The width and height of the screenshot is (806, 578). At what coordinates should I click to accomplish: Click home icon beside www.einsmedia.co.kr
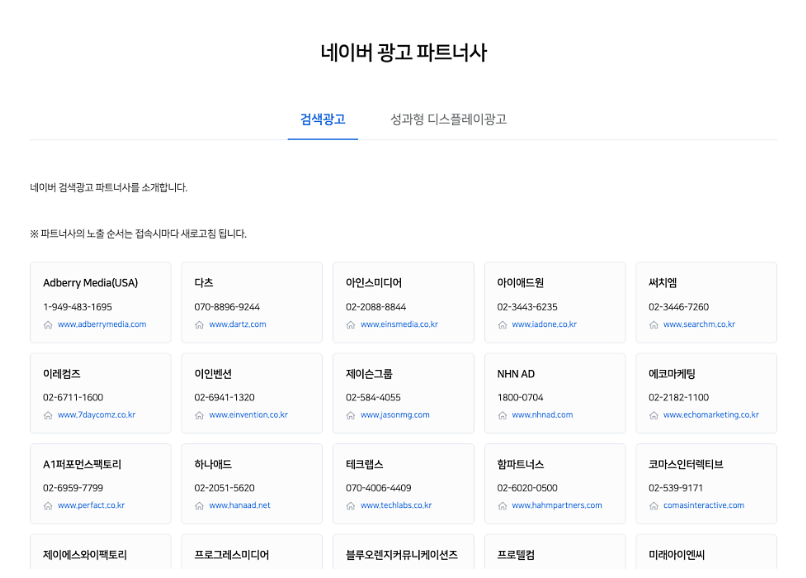[x=350, y=325]
